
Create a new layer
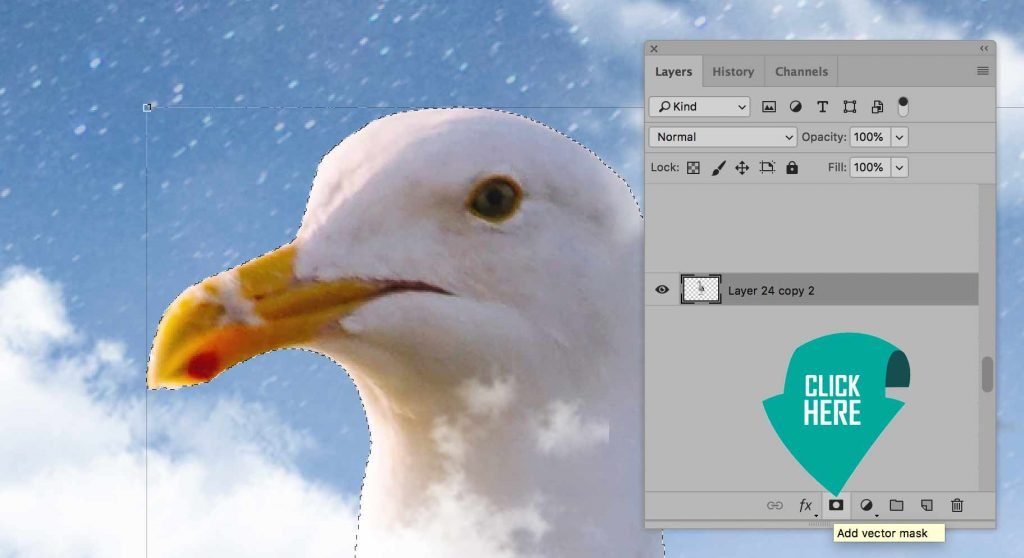pos(927,505)
